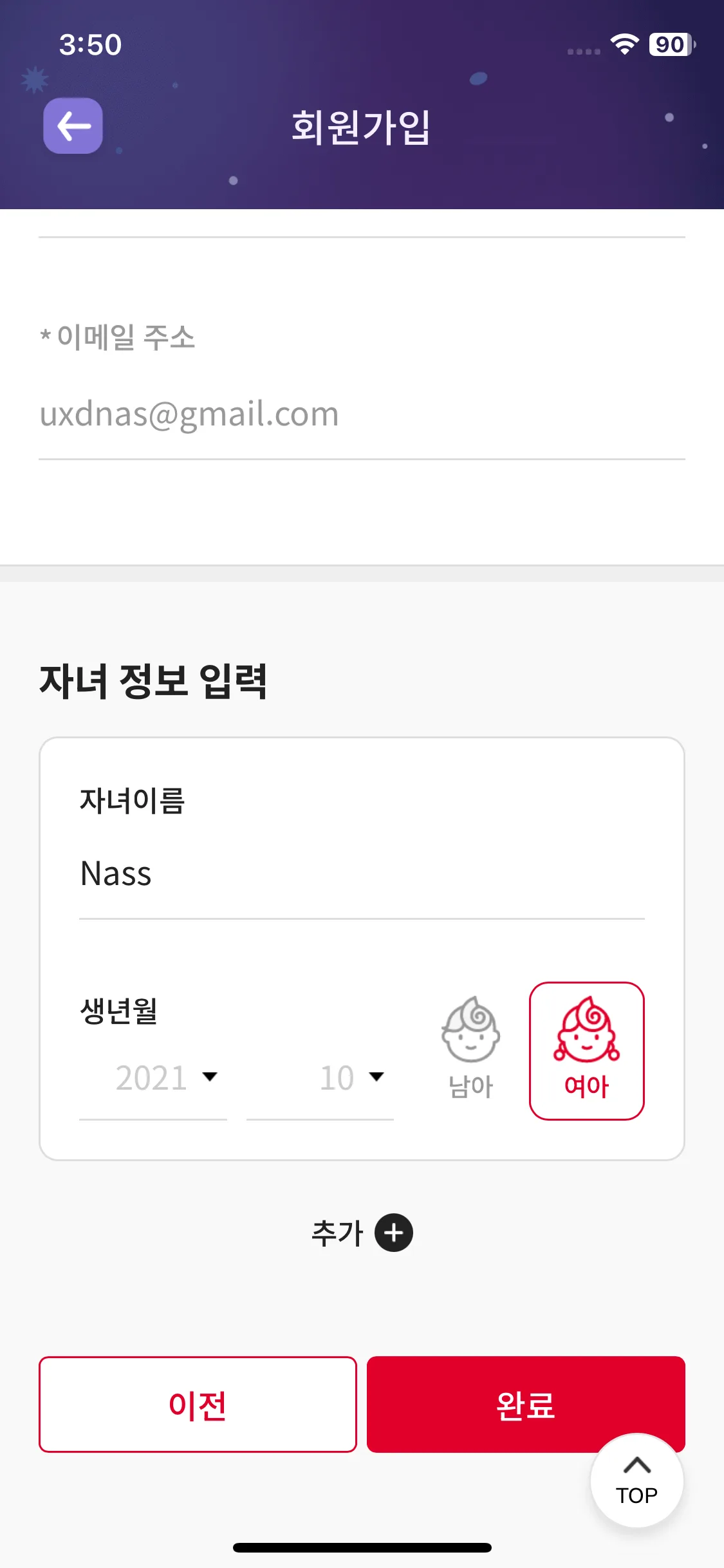Viewport: 724px width, 1568px height.
Task: Edit the child name field containing Nass
Action: point(360,874)
